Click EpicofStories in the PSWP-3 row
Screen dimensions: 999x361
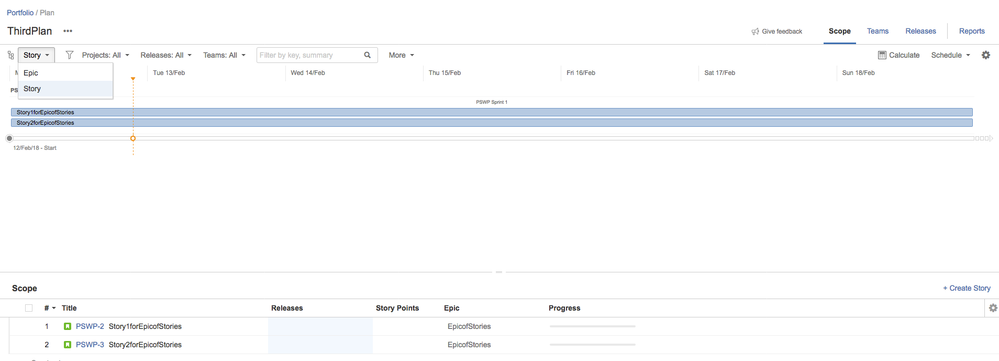point(470,344)
